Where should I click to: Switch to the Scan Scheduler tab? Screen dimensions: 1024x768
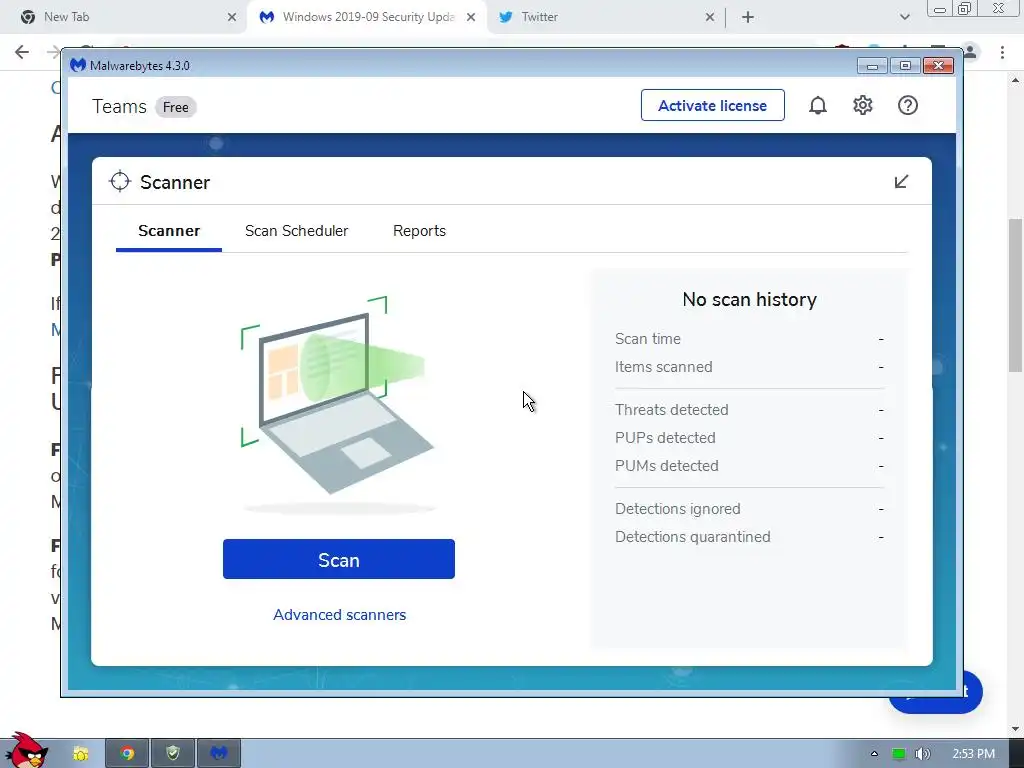click(x=296, y=231)
